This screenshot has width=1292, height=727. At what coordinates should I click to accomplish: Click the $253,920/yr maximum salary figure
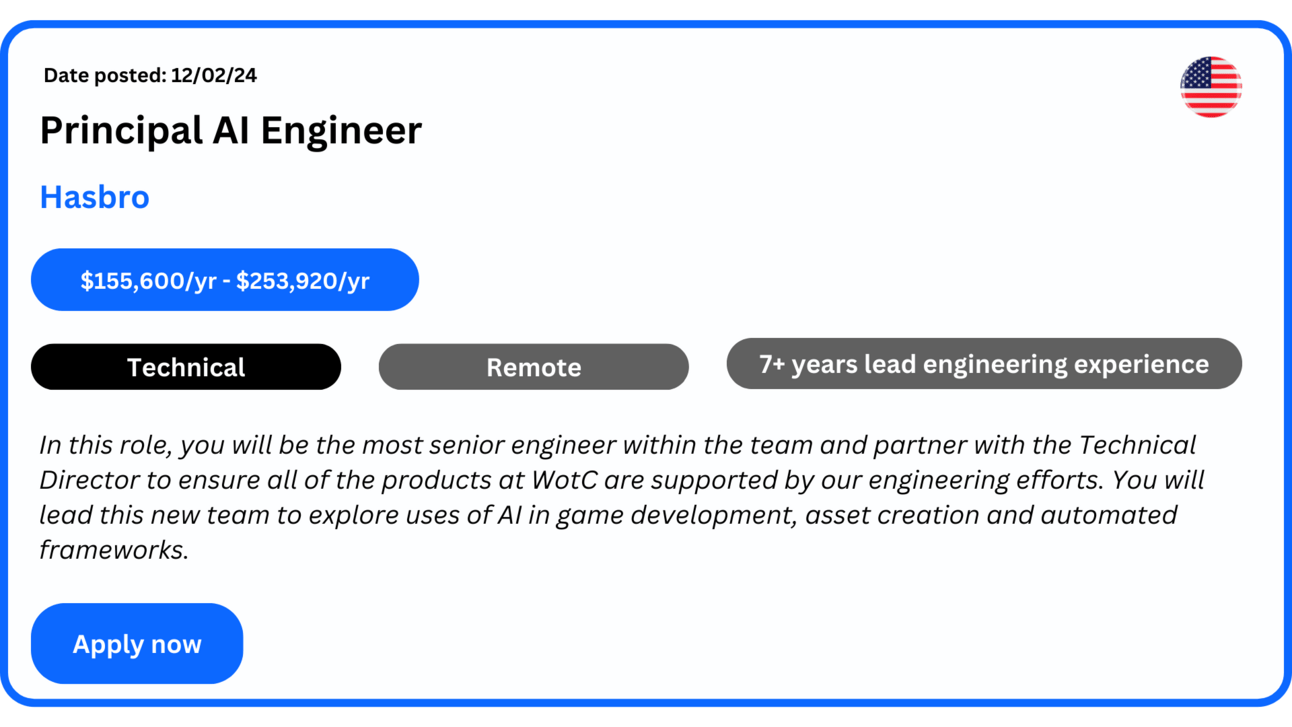click(x=303, y=281)
